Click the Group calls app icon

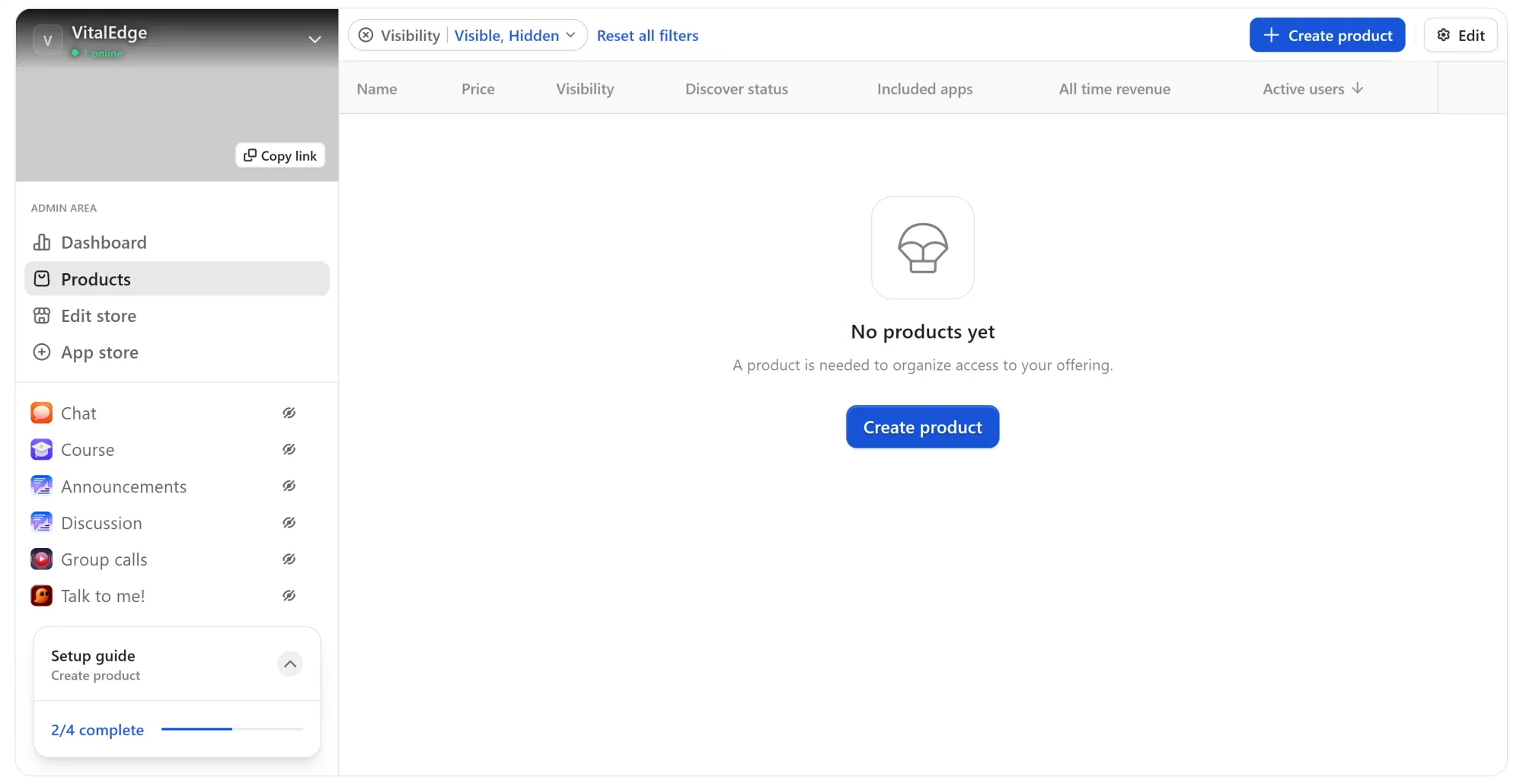[41, 559]
